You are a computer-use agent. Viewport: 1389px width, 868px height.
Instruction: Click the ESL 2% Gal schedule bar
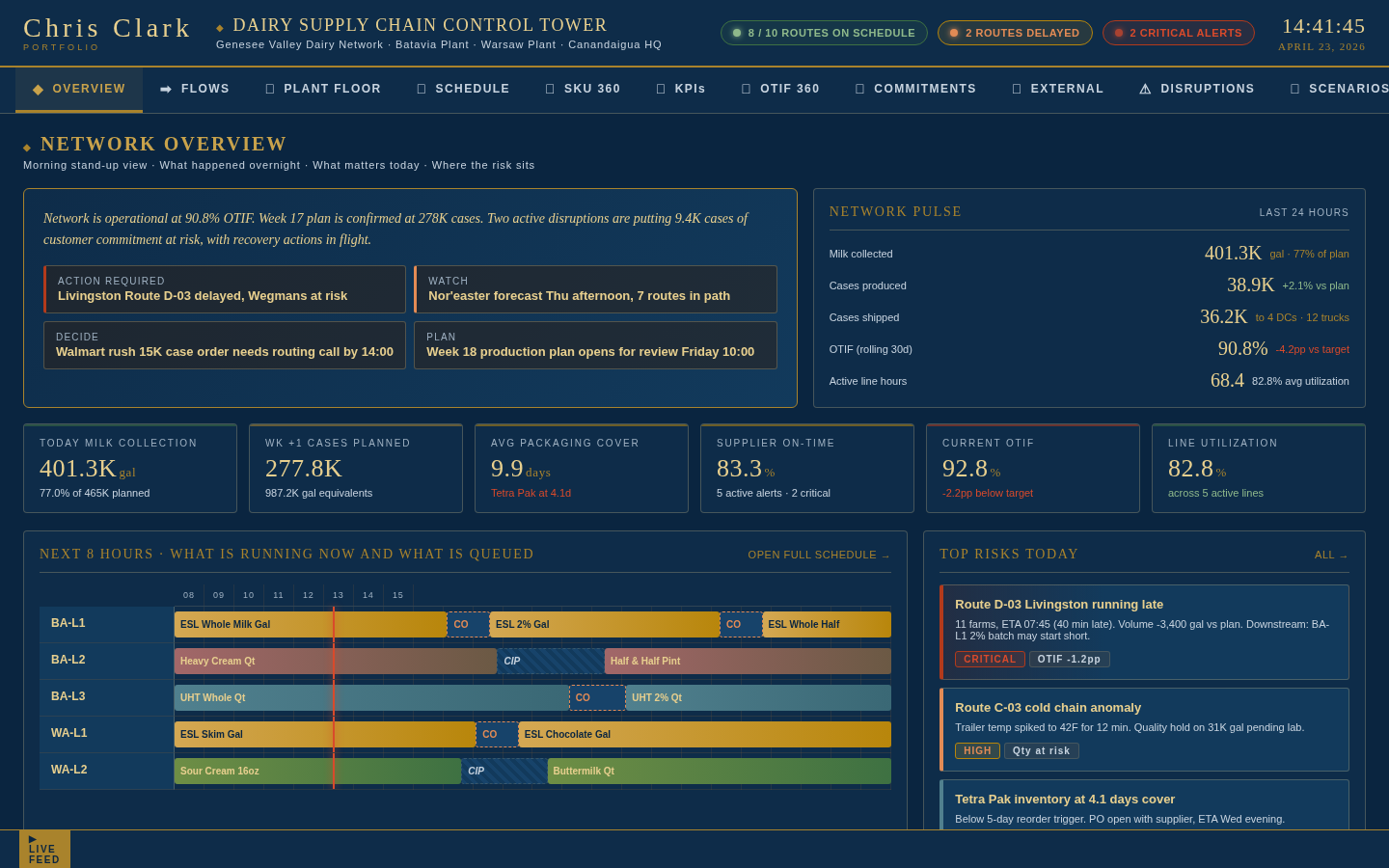(x=605, y=624)
